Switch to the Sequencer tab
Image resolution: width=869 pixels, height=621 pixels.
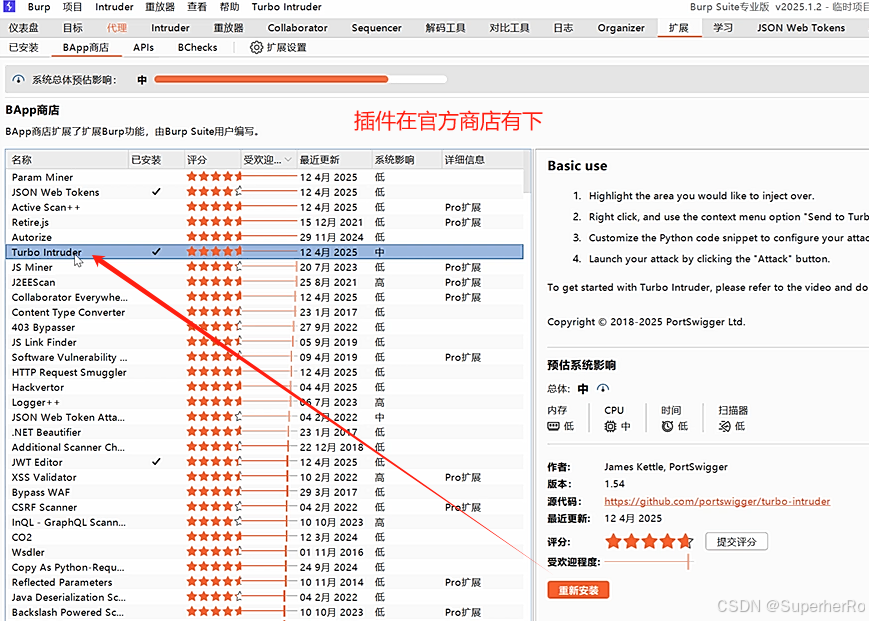(x=376, y=28)
